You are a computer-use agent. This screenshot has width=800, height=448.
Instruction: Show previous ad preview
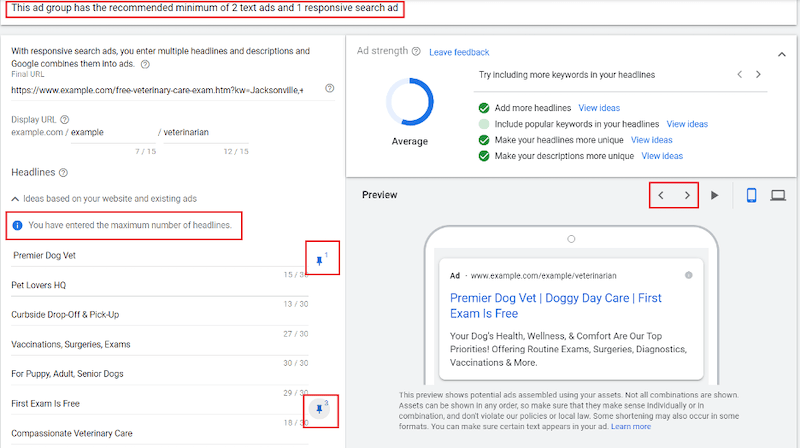[x=661, y=195]
